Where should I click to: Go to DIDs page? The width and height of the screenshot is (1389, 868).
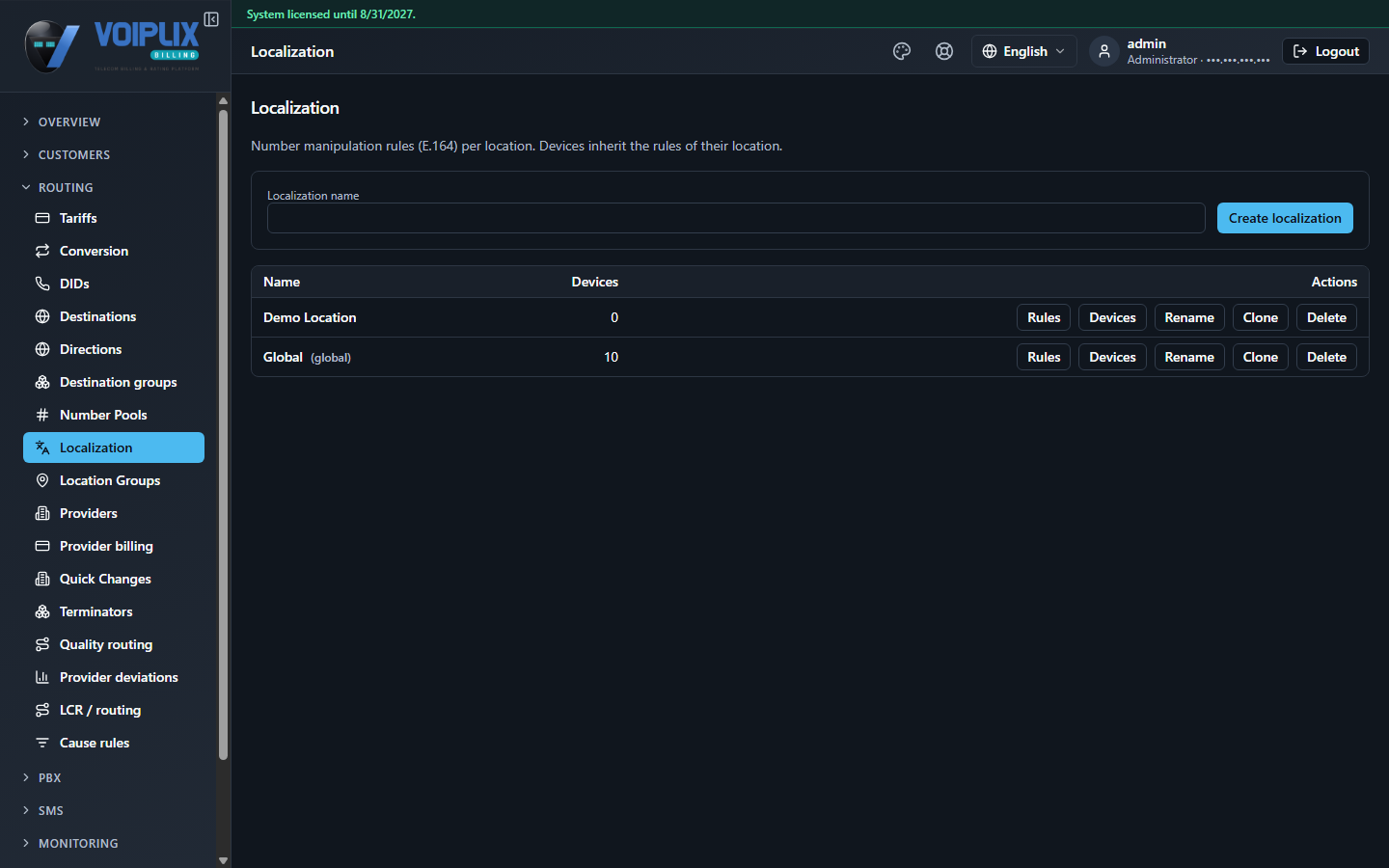[114, 284]
